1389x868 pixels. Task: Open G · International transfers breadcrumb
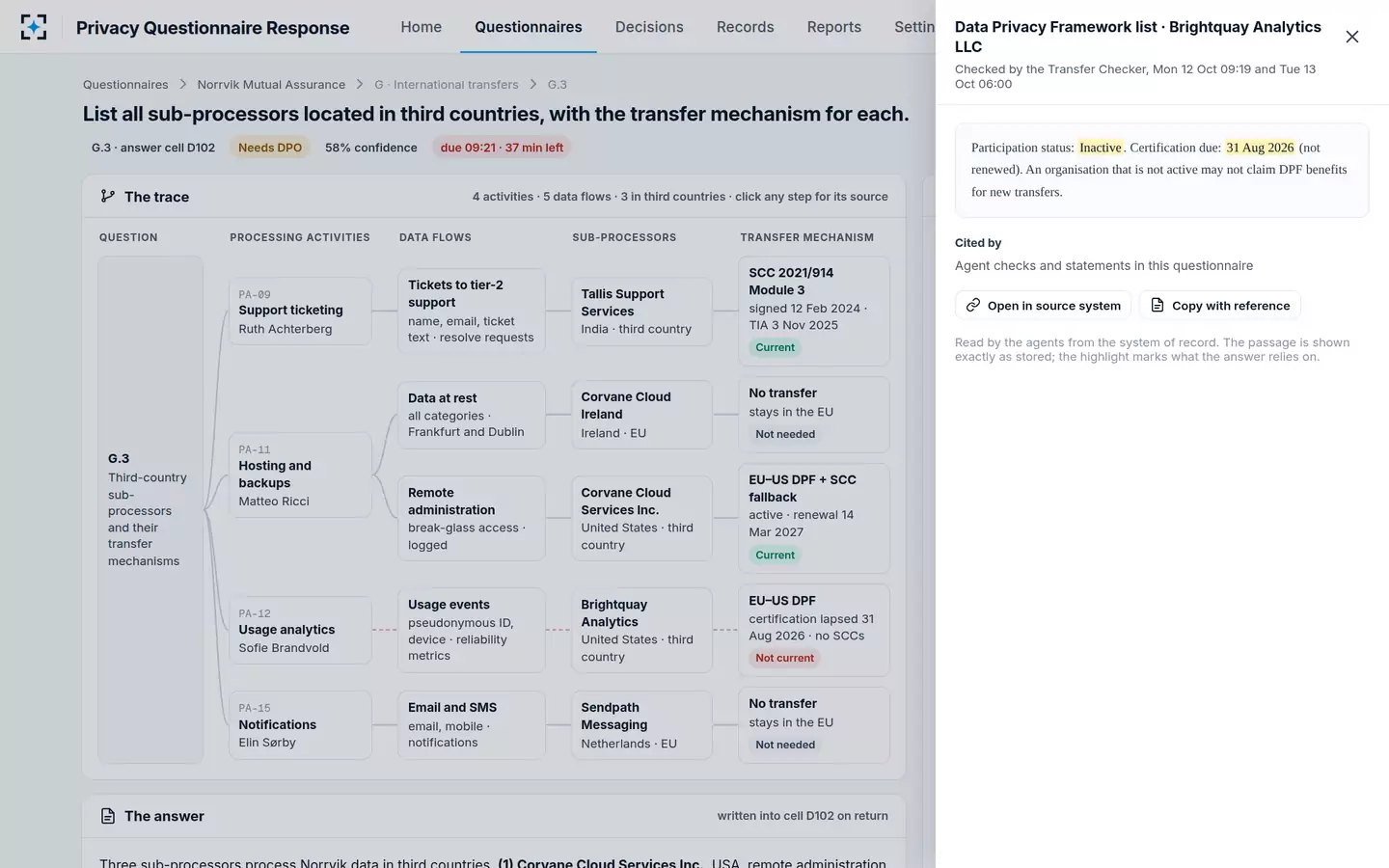[x=447, y=84]
